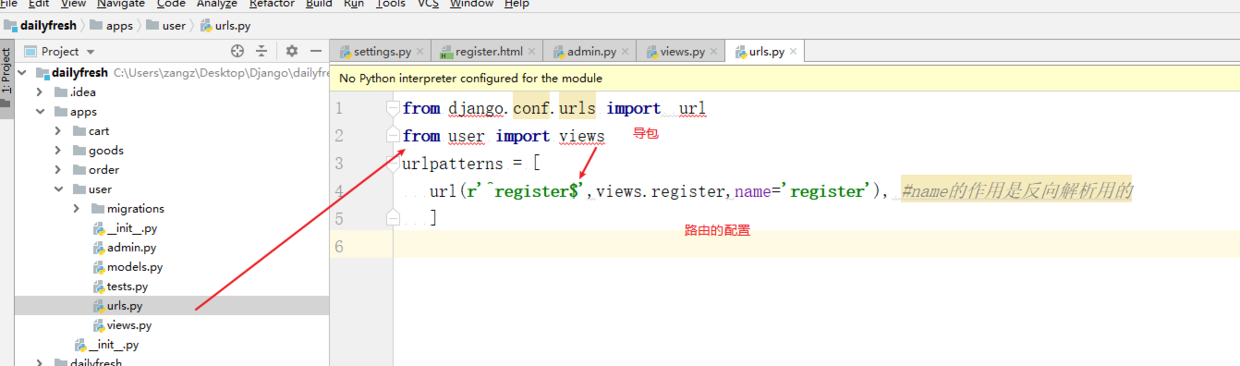Click the word 'urlpatterns' in the code

(x=453, y=163)
